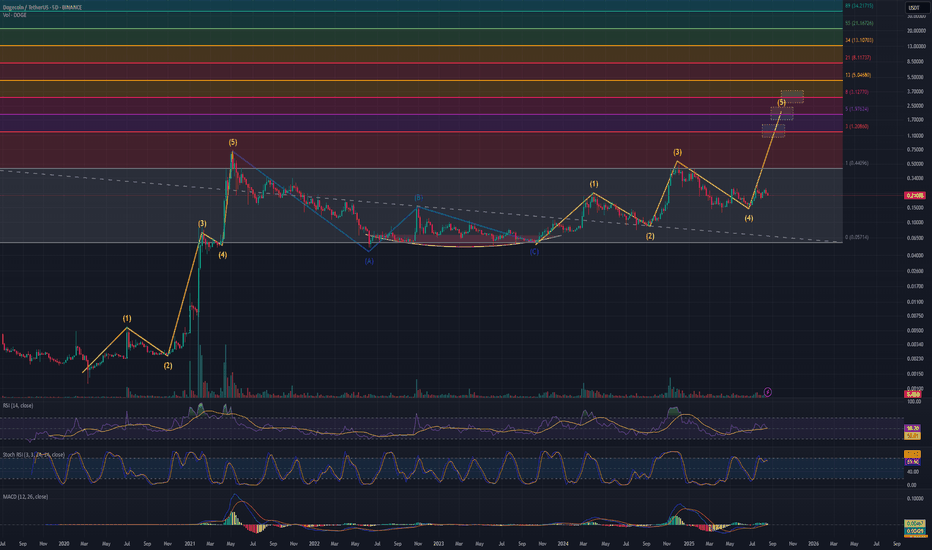Click the Fib level label 21 (8.11737)
Image resolution: width=932 pixels, height=550 pixels.
click(x=858, y=58)
